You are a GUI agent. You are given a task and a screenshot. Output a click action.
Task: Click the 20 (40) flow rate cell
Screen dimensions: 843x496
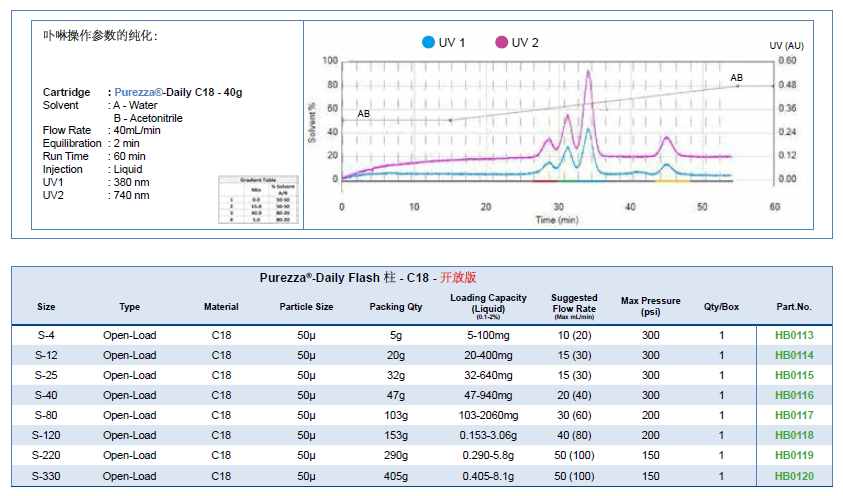(x=574, y=395)
